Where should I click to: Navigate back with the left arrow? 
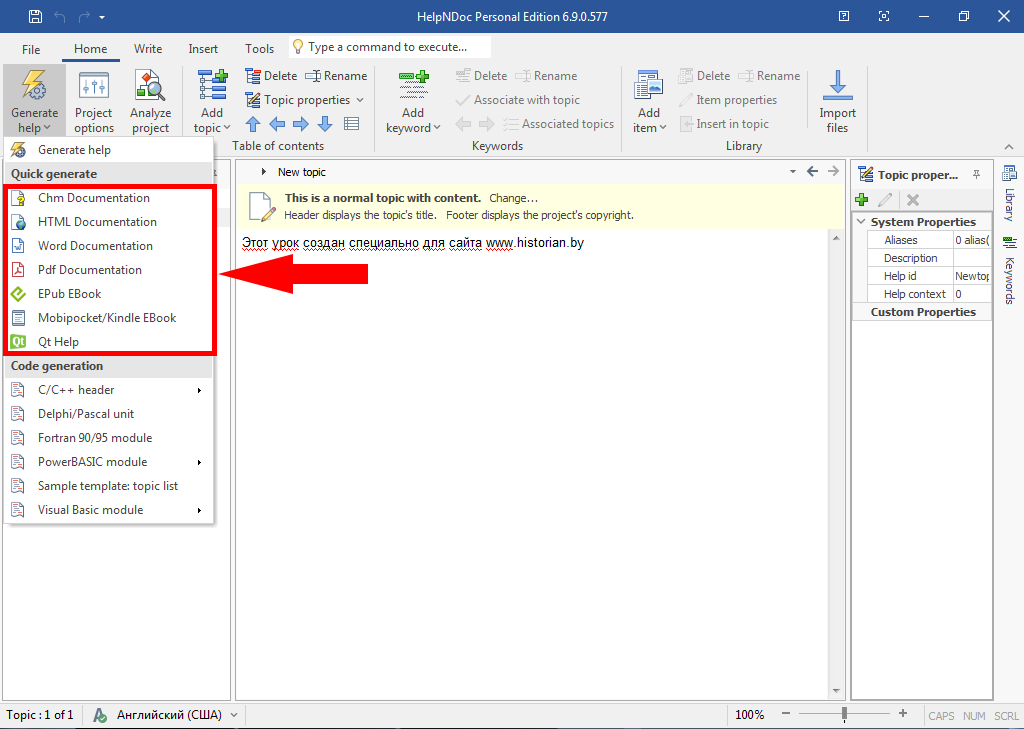[x=812, y=171]
